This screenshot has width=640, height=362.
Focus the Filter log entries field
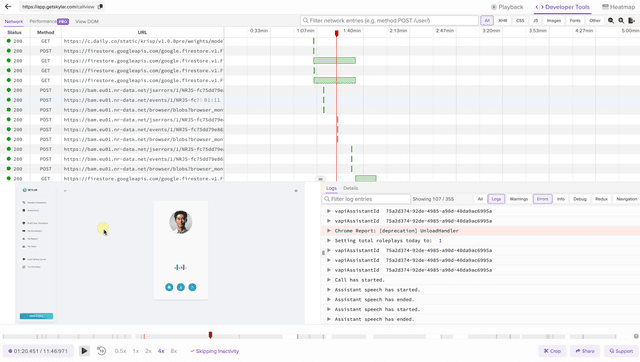(x=366, y=199)
